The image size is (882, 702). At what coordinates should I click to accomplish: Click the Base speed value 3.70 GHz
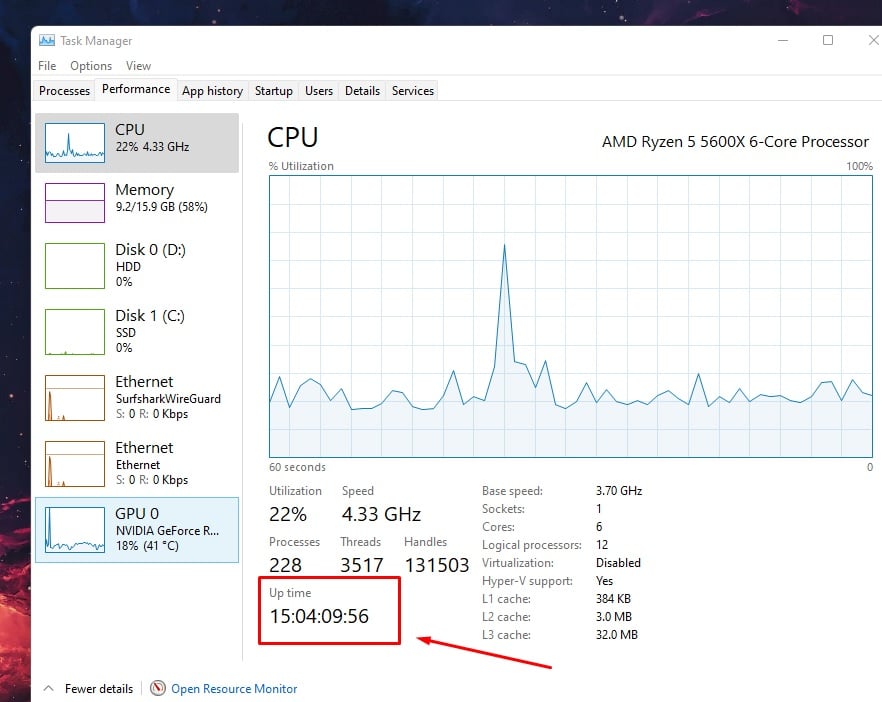(619, 490)
